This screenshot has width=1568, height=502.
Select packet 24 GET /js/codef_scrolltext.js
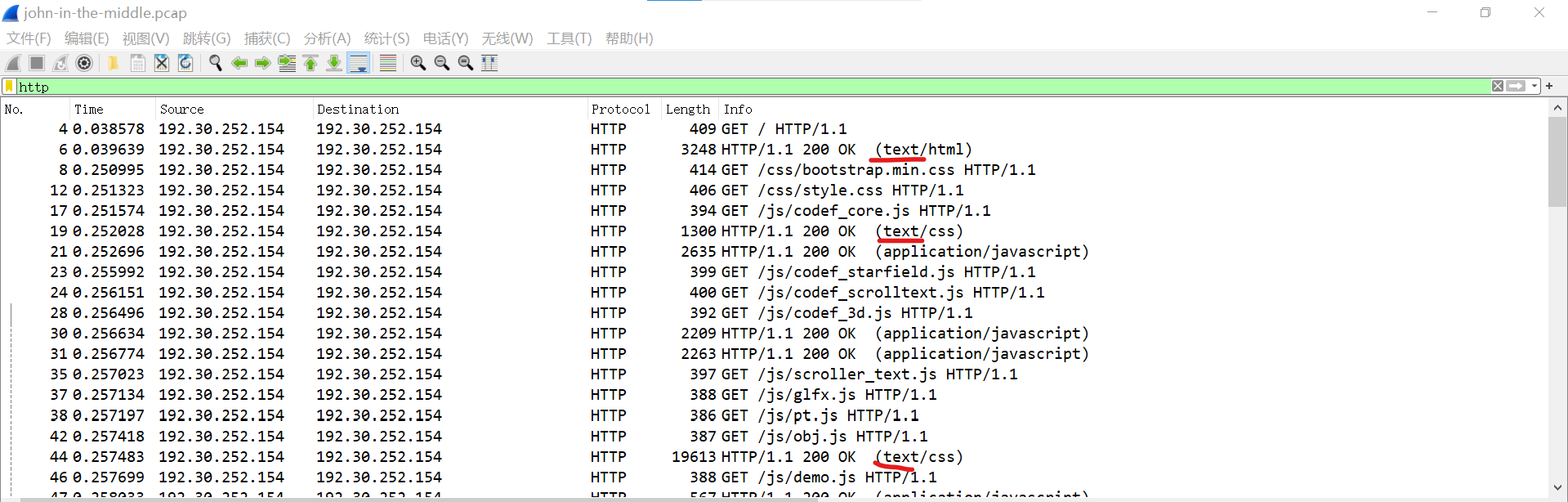(x=773, y=293)
